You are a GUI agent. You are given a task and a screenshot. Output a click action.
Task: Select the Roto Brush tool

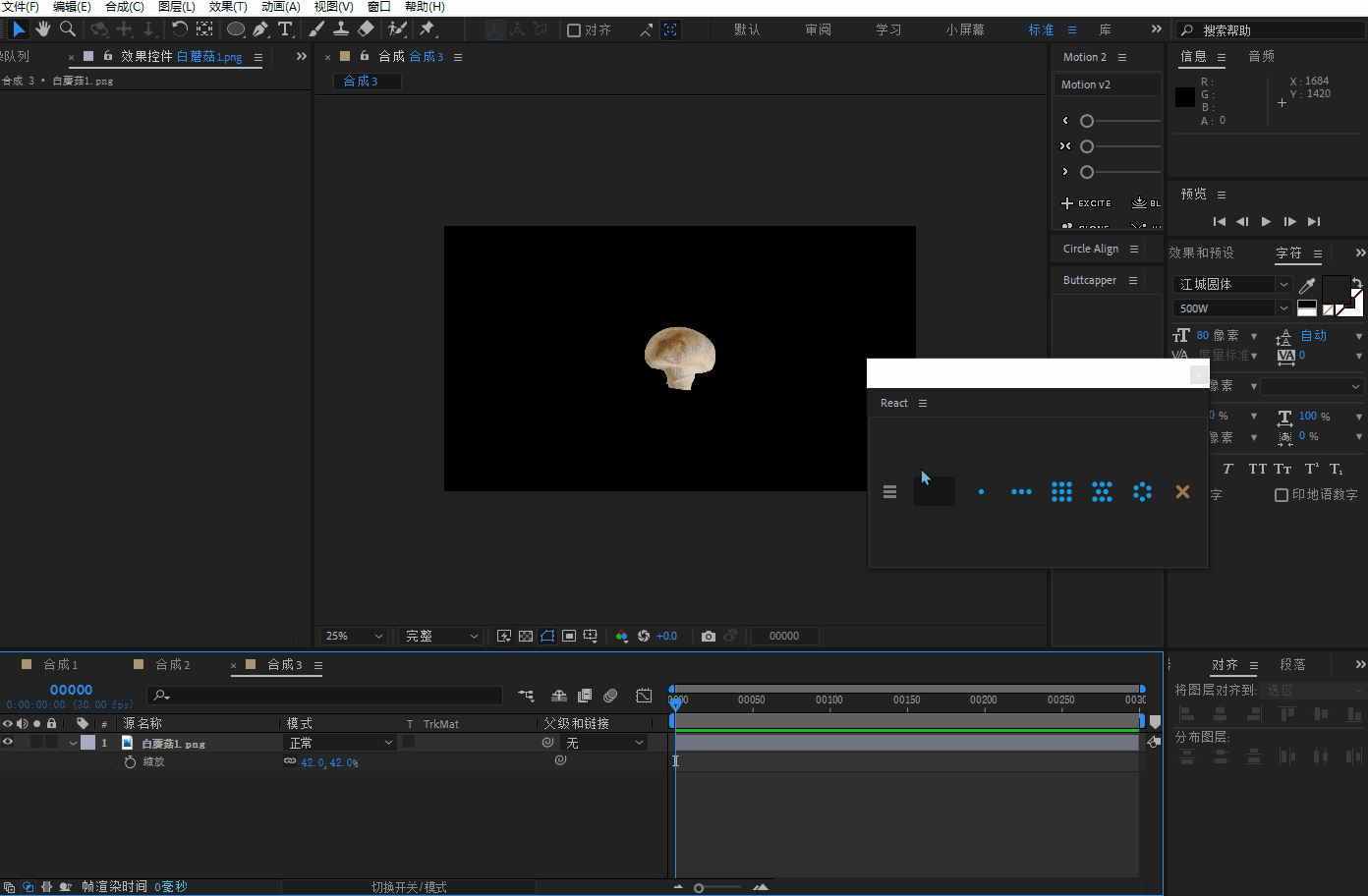[x=397, y=29]
